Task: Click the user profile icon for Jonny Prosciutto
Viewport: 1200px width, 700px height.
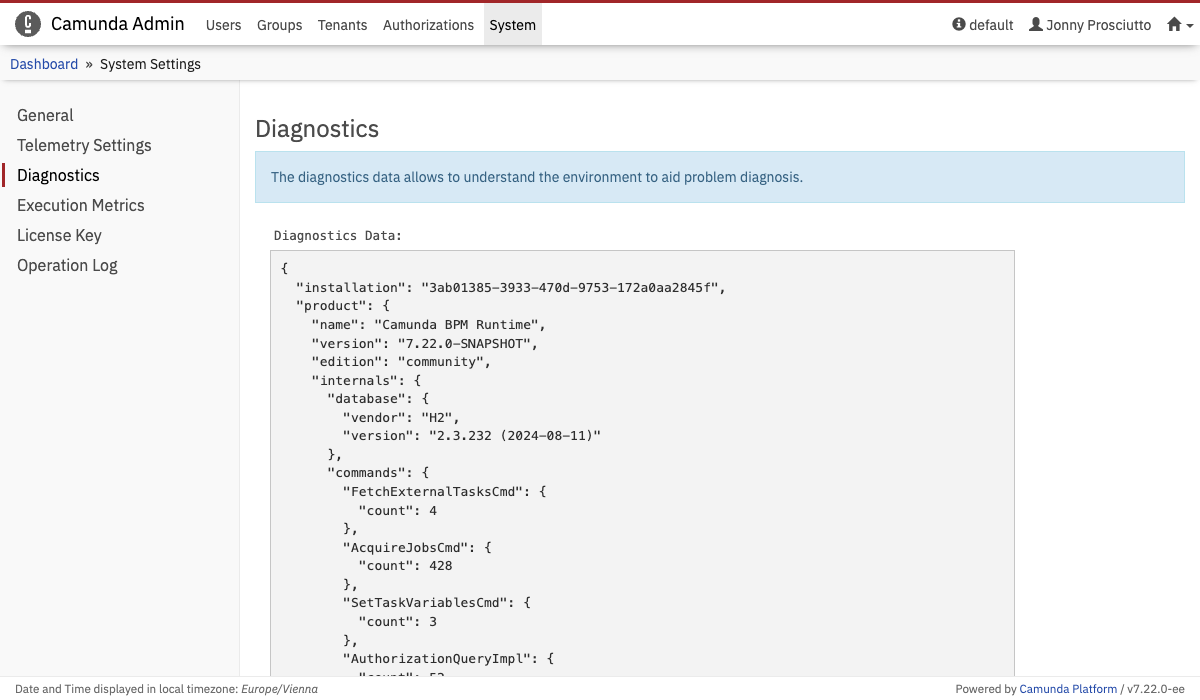Action: pos(1036,25)
